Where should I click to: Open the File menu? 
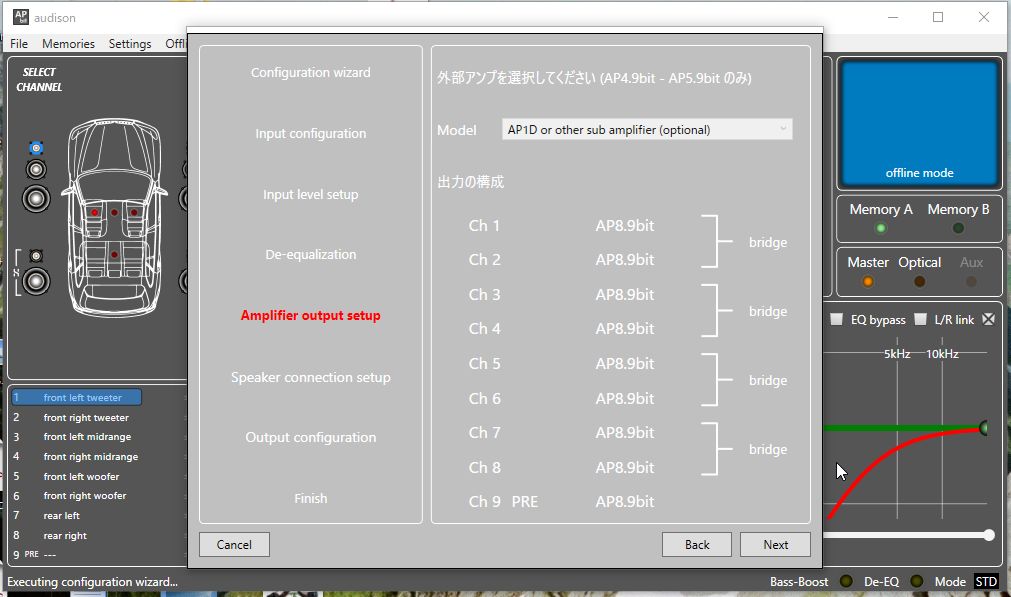click(19, 44)
